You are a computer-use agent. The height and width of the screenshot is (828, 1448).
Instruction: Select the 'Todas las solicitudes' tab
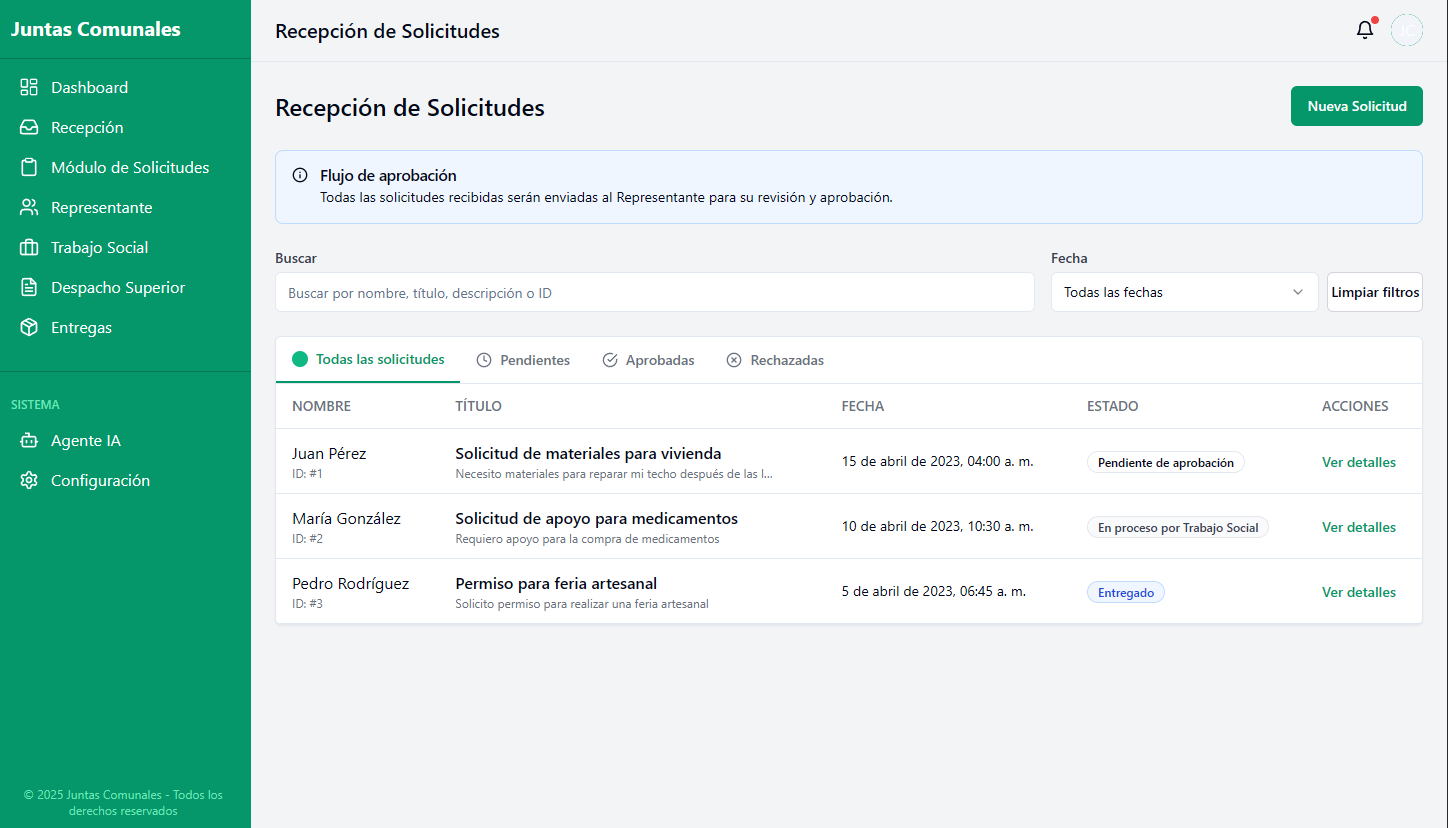click(x=368, y=359)
